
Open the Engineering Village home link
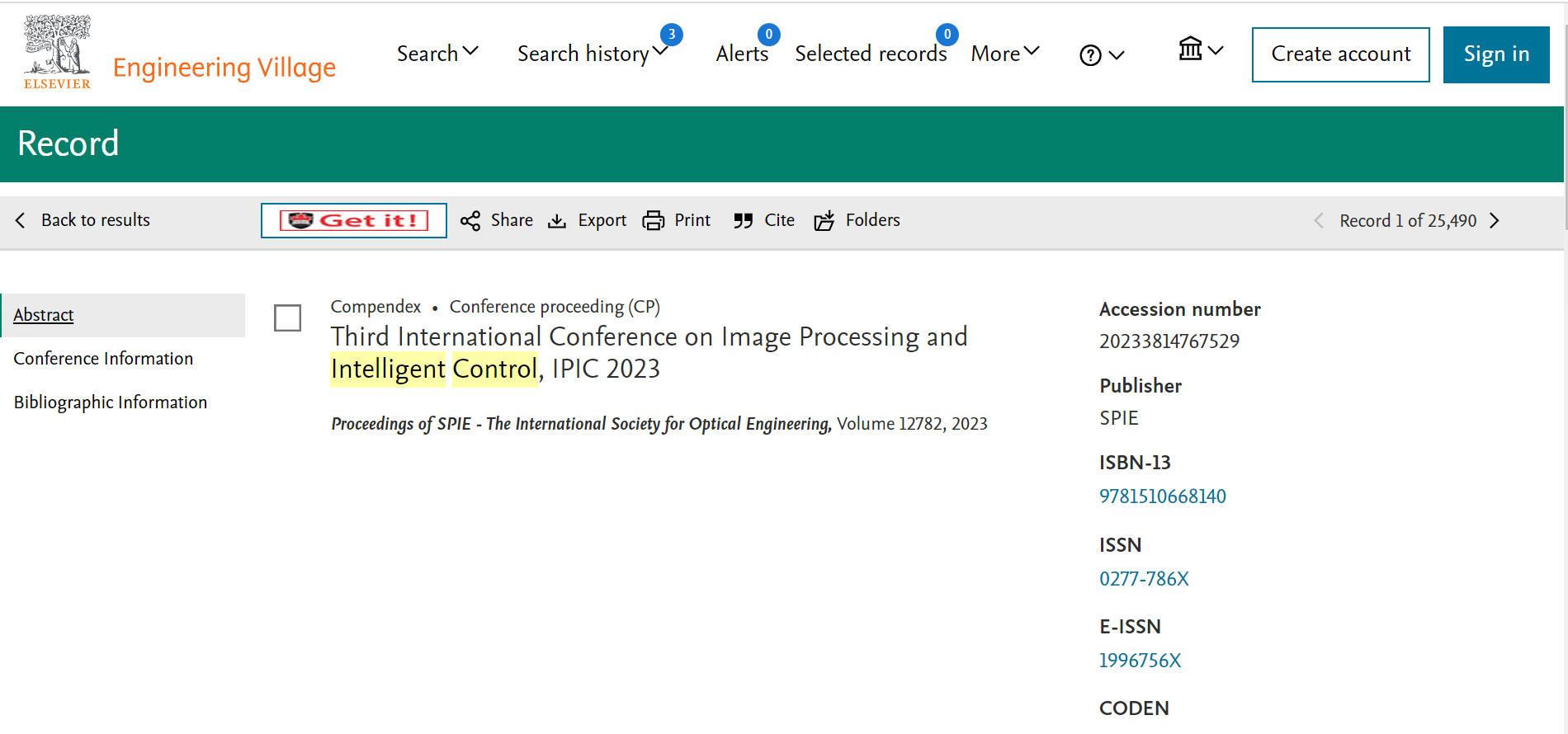pyautogui.click(x=224, y=68)
